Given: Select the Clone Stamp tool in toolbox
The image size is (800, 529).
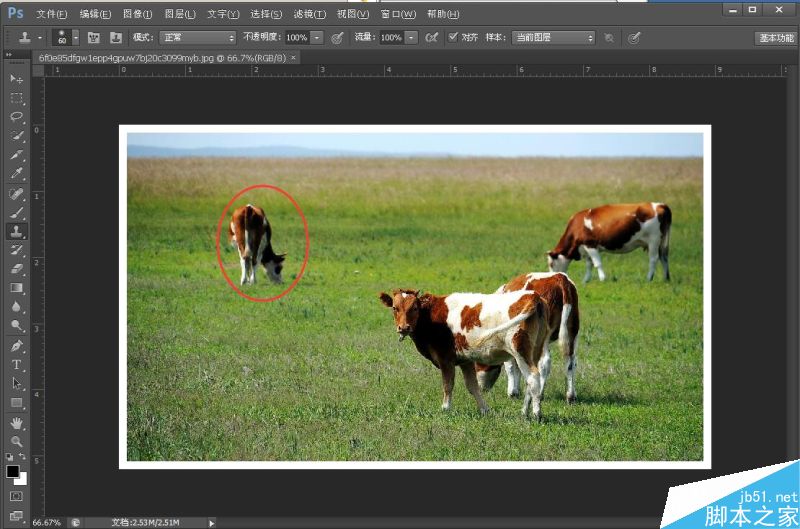Looking at the screenshot, I should click(16, 231).
